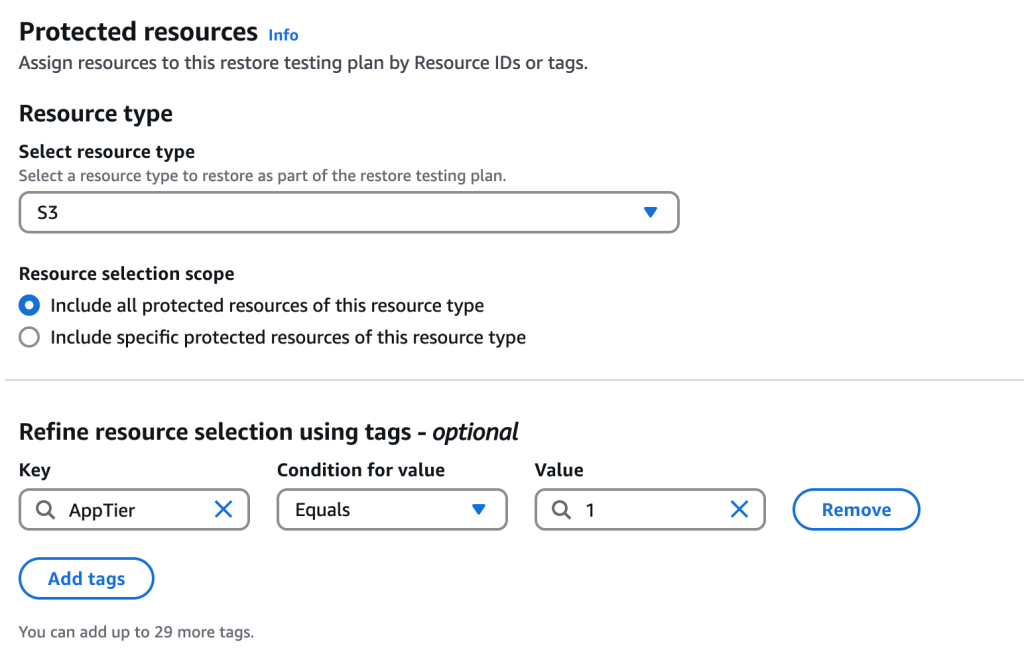Viewport: 1024px width, 658px height.
Task: Select Include all protected resources option
Action: coord(28,305)
